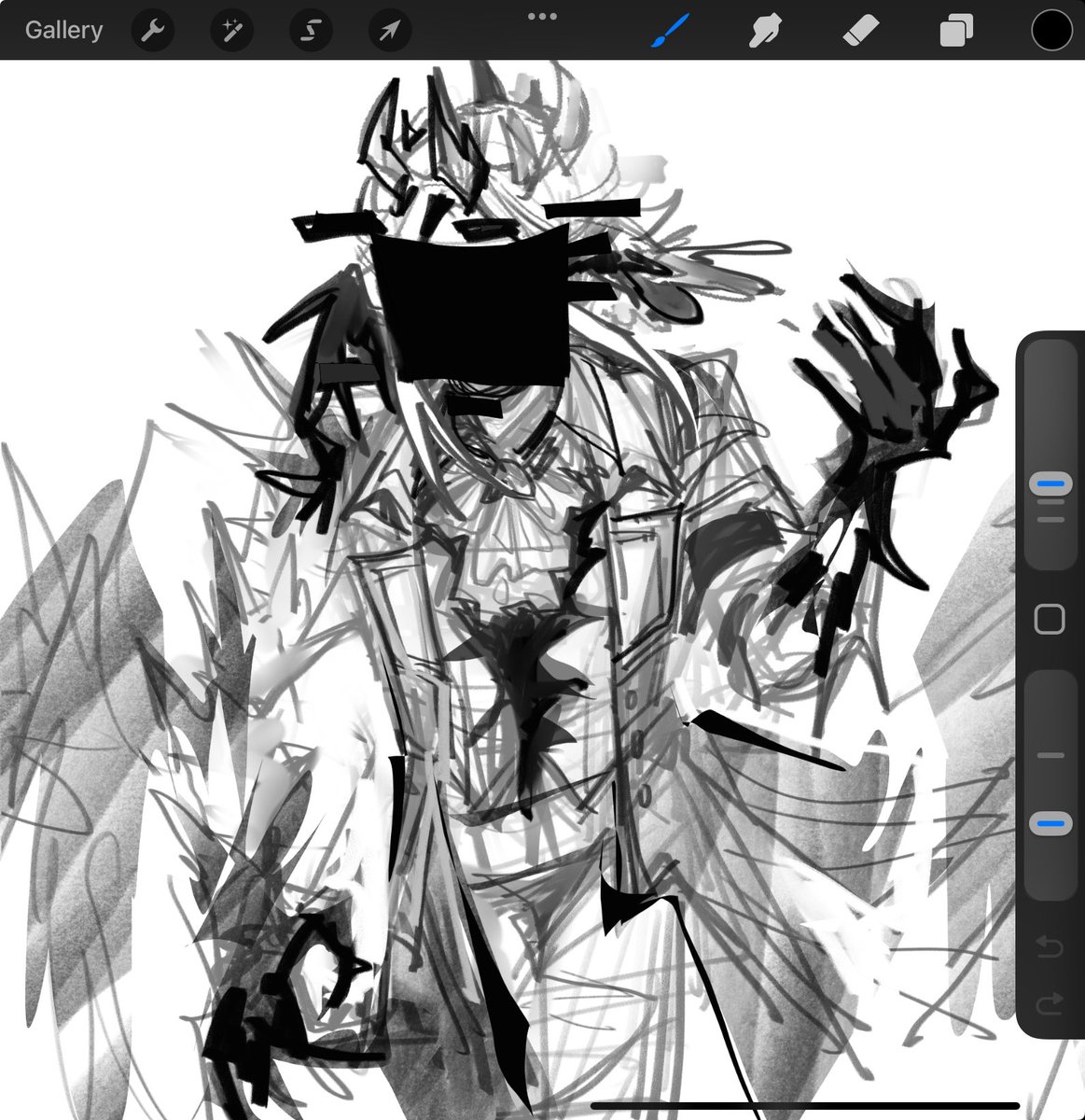Image resolution: width=1085 pixels, height=1120 pixels.
Task: Return to the Gallery
Action: coord(63,30)
